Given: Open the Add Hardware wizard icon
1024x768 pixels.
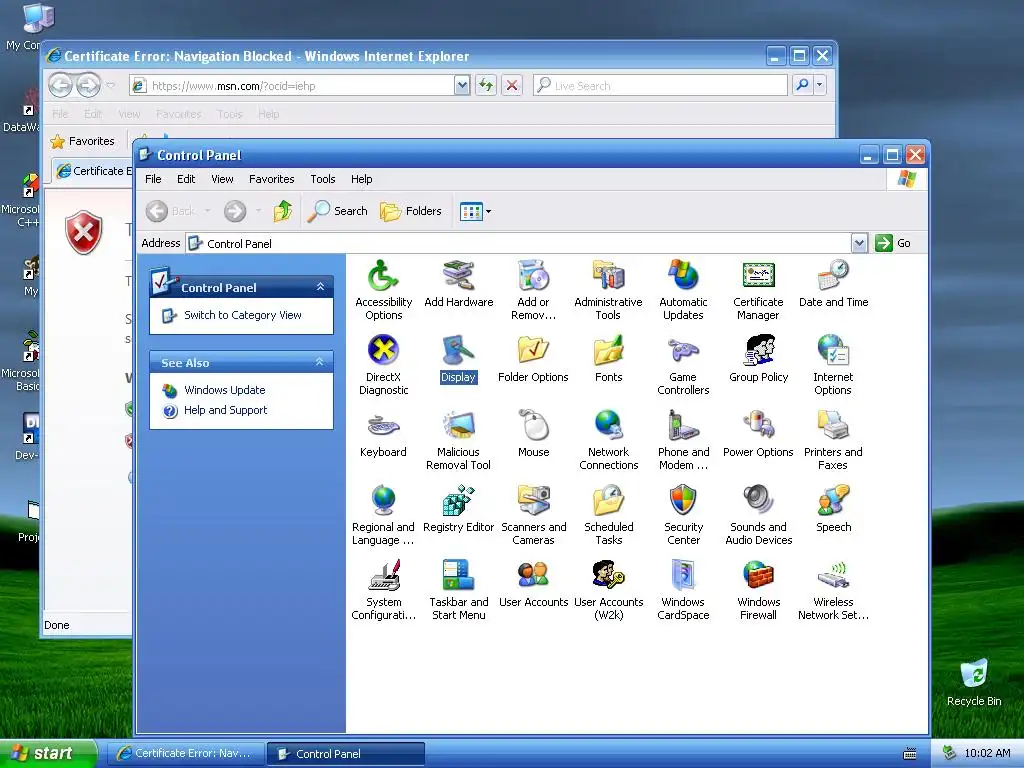Looking at the screenshot, I should pos(458,283).
